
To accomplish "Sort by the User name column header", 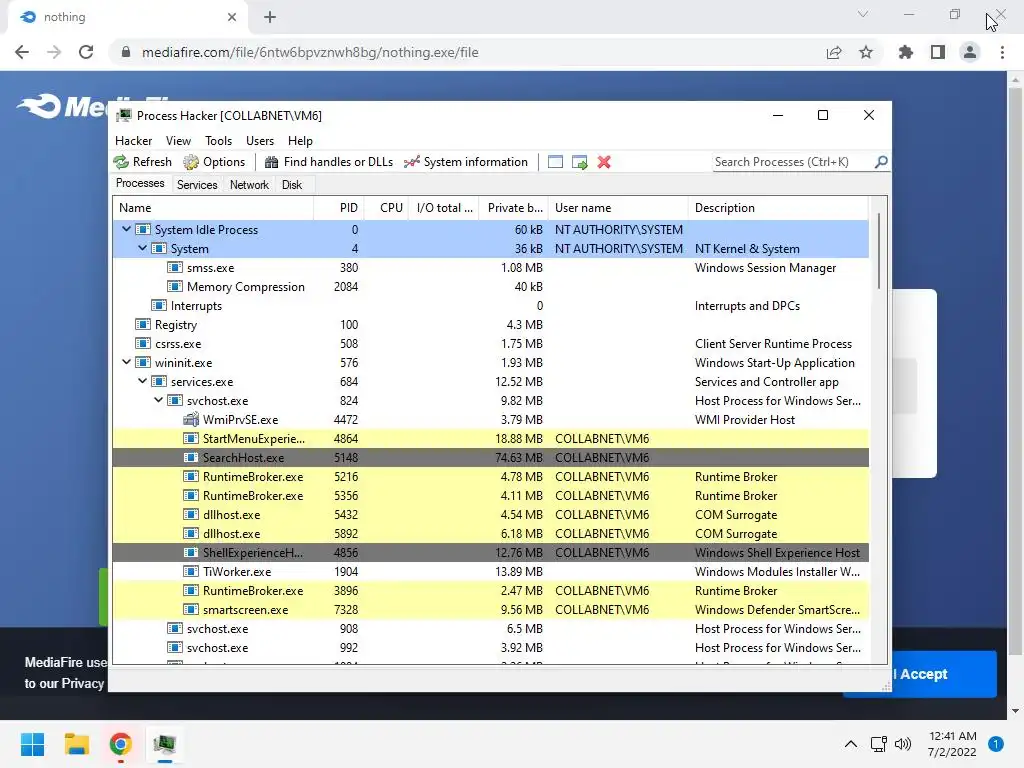I will pyautogui.click(x=618, y=208).
